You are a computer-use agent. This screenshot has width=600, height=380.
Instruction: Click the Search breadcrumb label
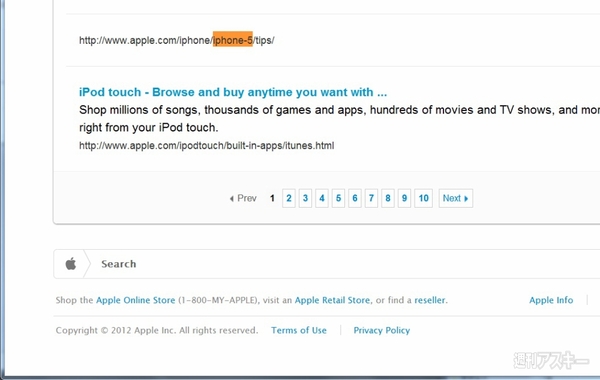click(x=119, y=264)
